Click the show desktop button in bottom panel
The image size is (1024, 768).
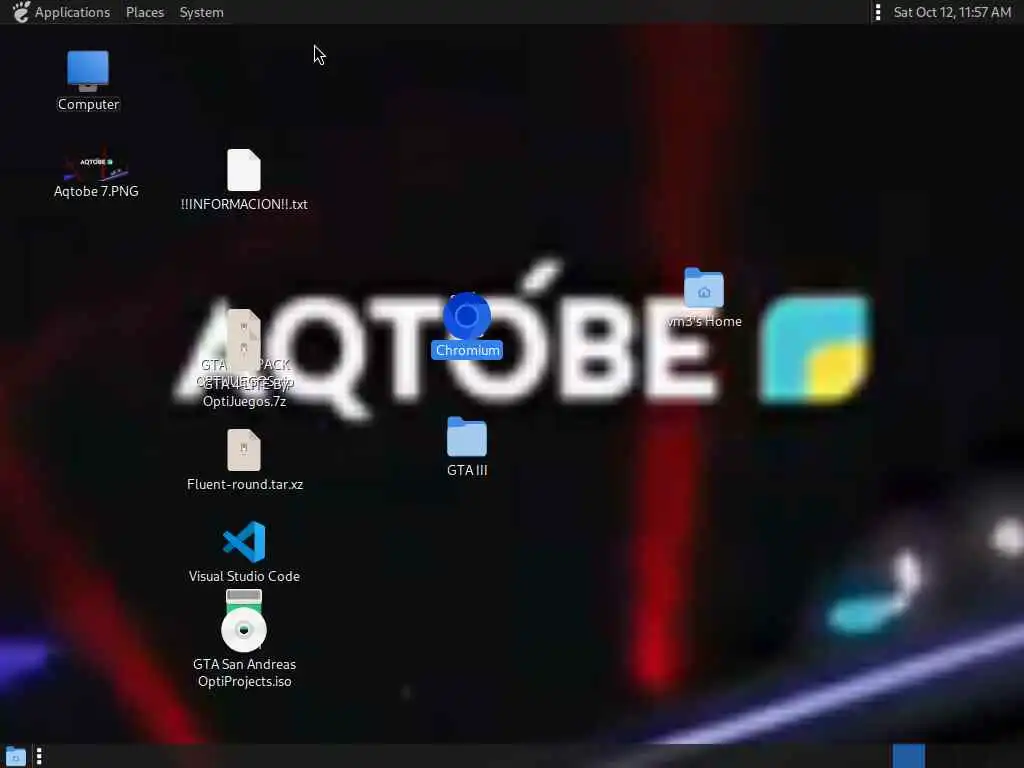click(x=16, y=756)
